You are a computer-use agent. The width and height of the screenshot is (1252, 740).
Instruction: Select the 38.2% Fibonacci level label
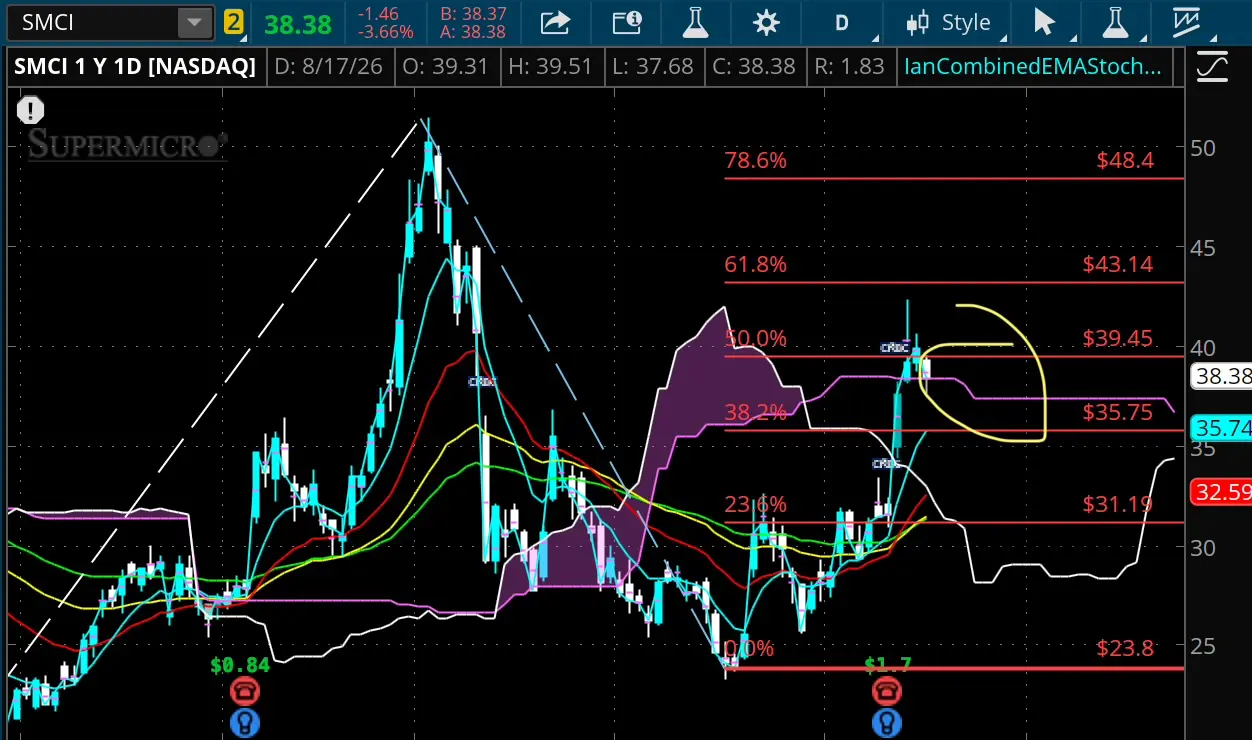(756, 412)
